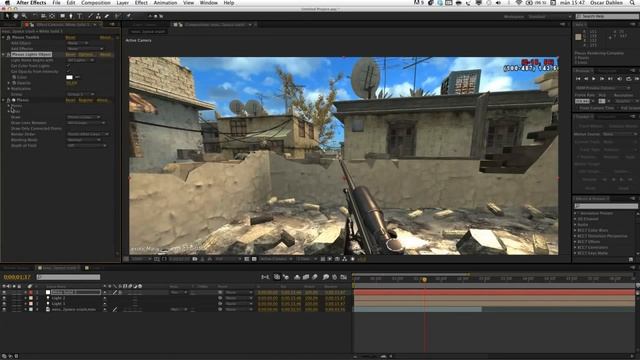This screenshot has width=640, height=360.
Task: Toggle the Plexus Lights Object effect switch
Action: tap(8, 54)
